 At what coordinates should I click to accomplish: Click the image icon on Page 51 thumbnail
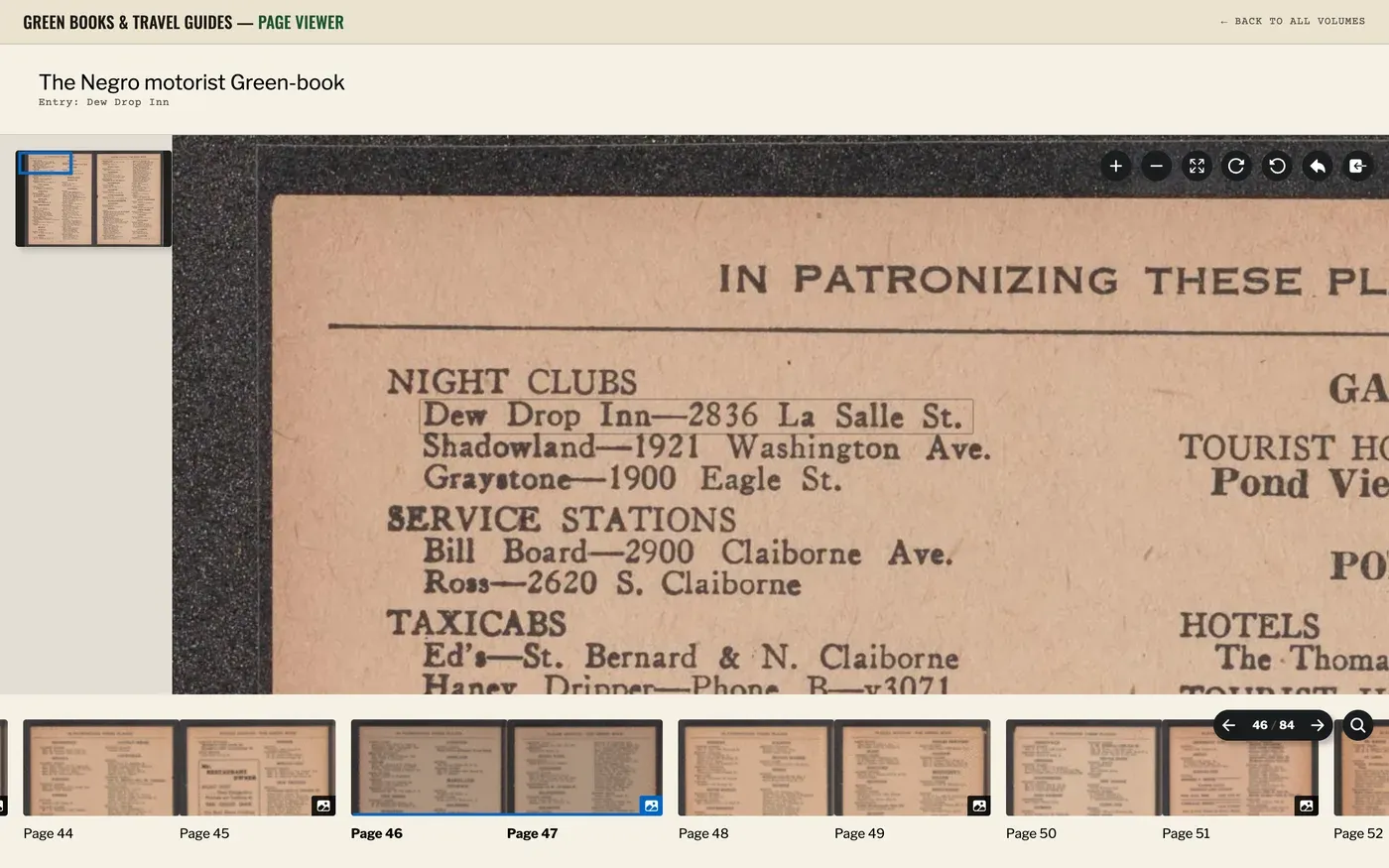pyautogui.click(x=1307, y=806)
